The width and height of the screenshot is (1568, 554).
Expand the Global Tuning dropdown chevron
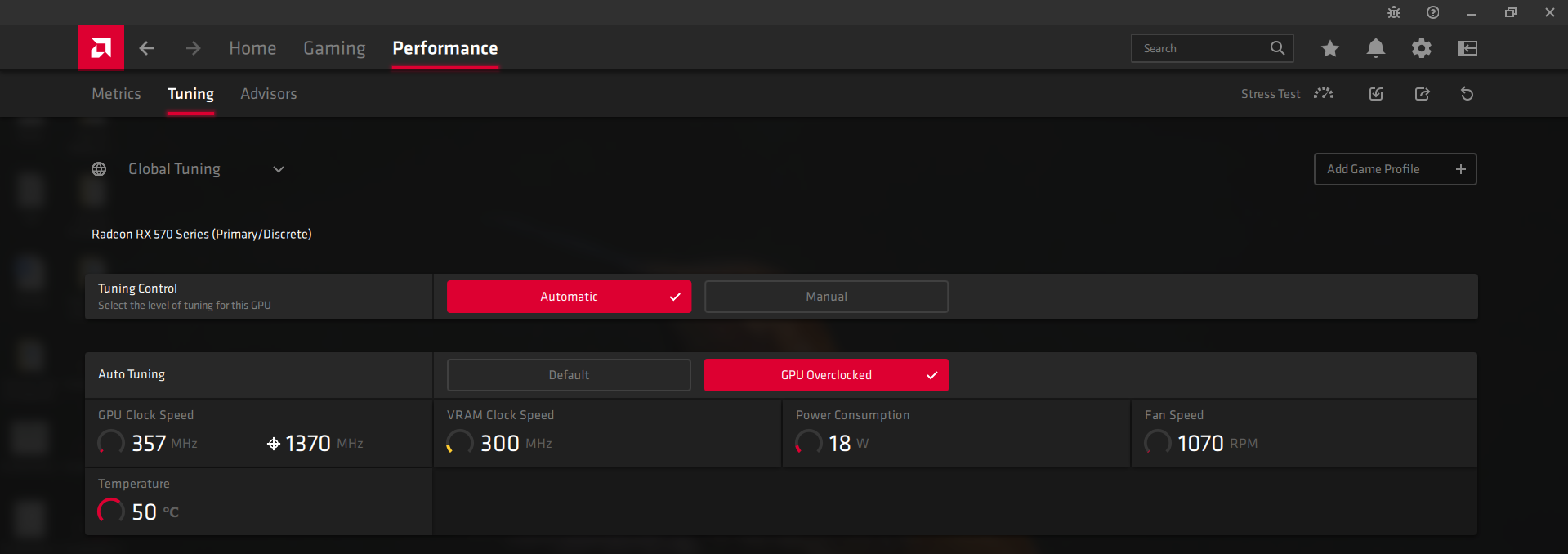[x=279, y=169]
